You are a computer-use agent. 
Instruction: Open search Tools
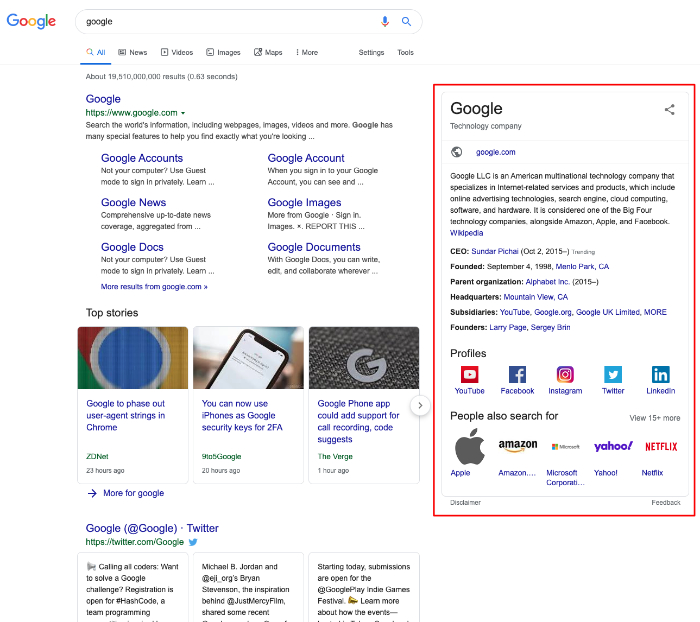click(x=405, y=52)
